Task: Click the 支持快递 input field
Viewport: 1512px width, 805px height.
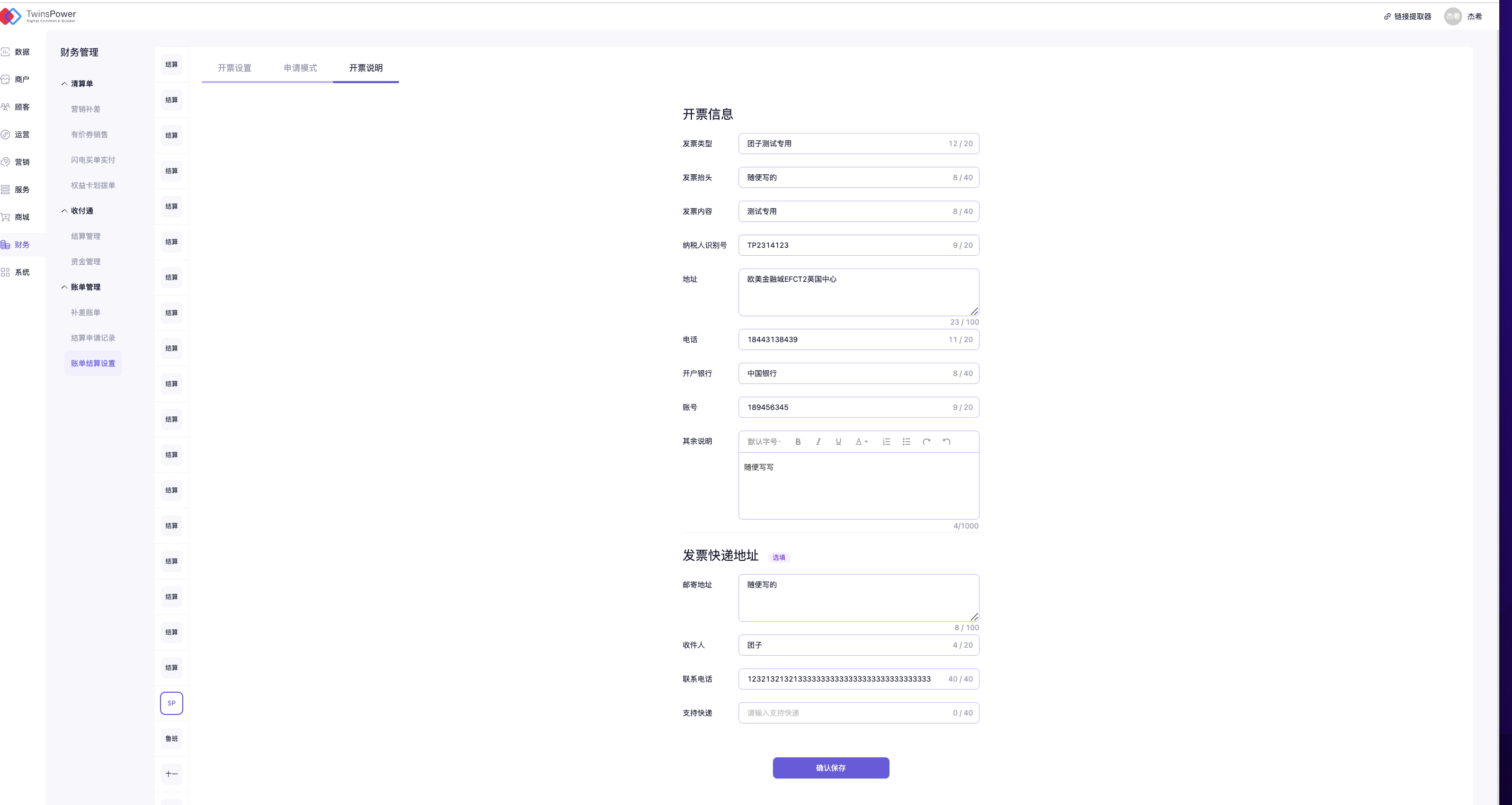Action: pyautogui.click(x=845, y=713)
